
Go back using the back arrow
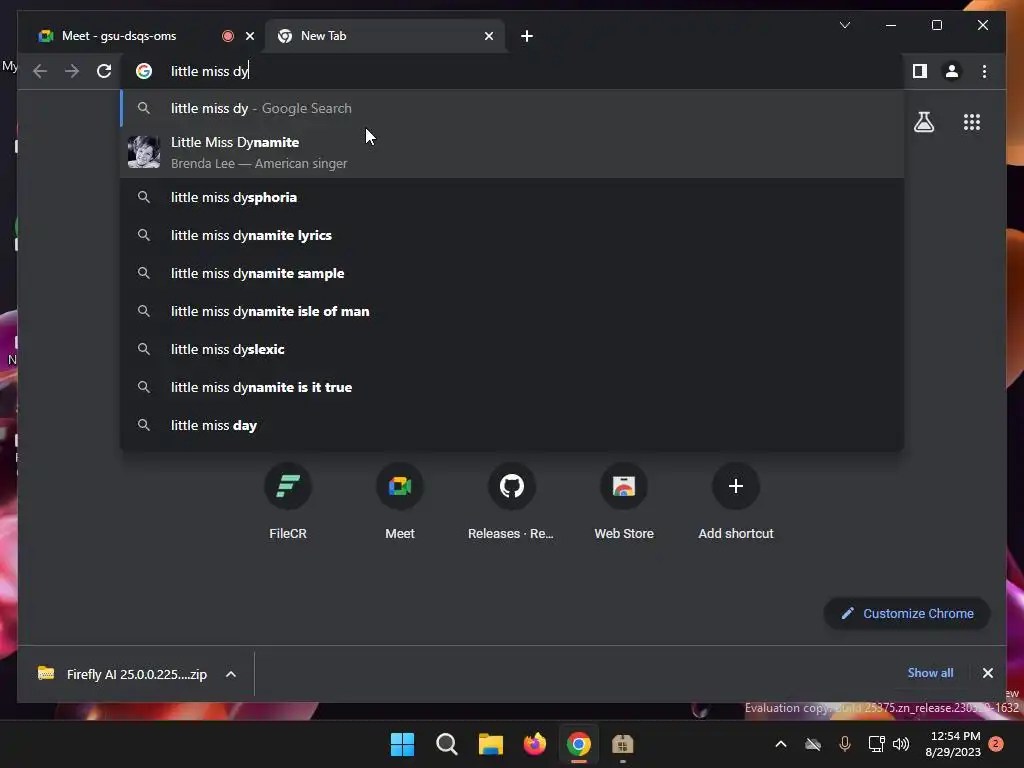tap(40, 71)
